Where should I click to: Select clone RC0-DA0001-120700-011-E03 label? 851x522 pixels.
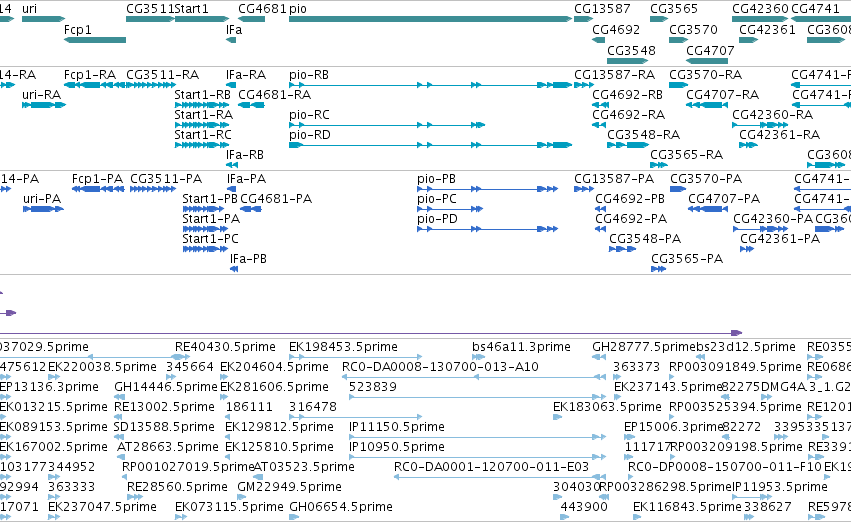pos(491,467)
